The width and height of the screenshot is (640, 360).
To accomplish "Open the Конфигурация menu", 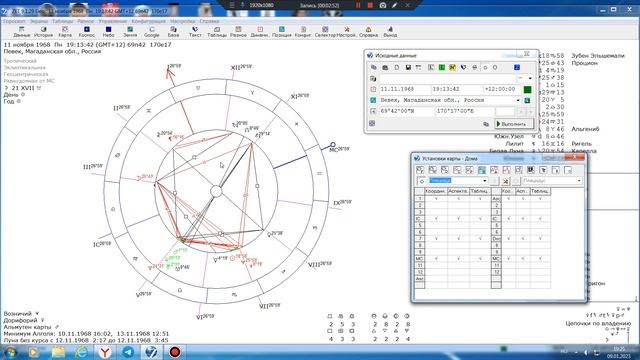I will pyautogui.click(x=149, y=21).
